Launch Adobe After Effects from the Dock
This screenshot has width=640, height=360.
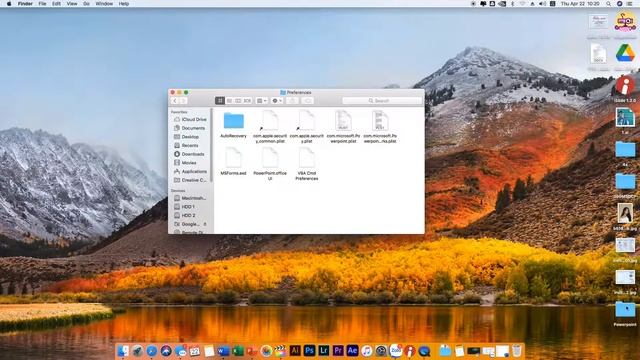pyautogui.click(x=352, y=351)
